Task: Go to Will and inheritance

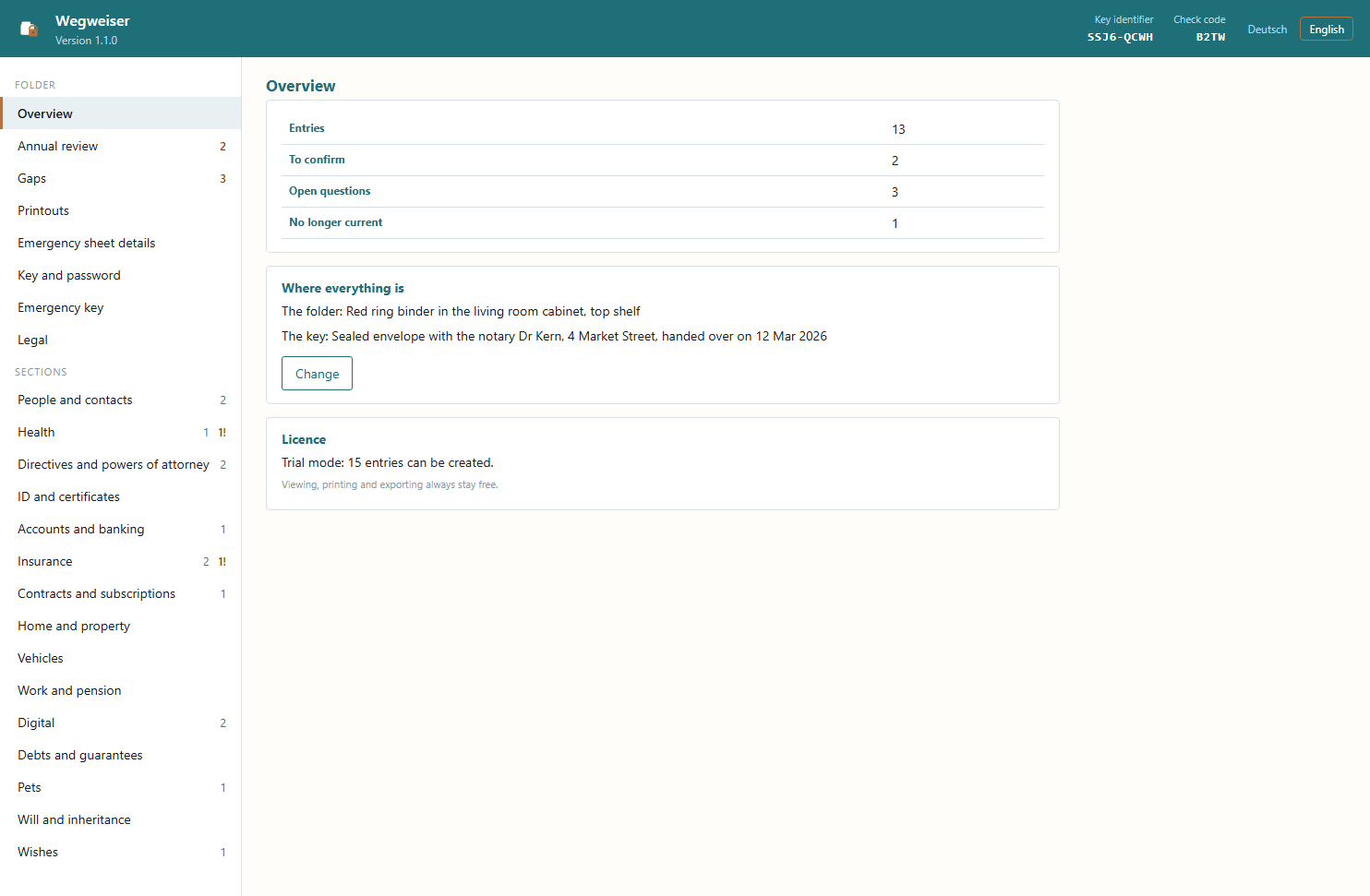Action: tap(120, 819)
